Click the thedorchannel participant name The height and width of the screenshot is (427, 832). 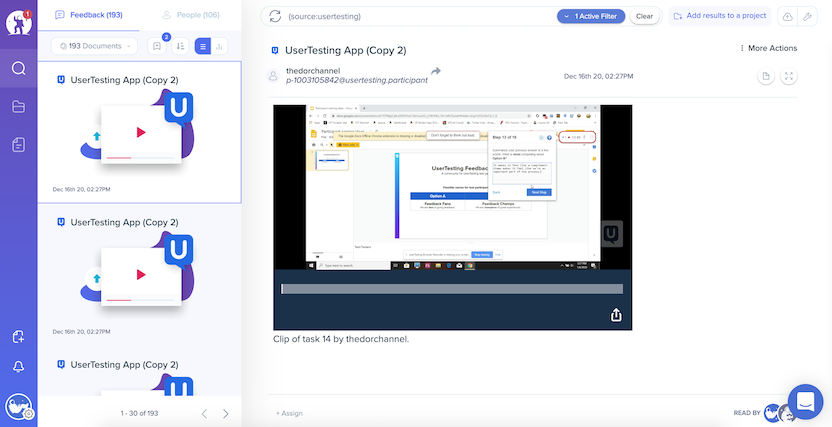click(313, 71)
